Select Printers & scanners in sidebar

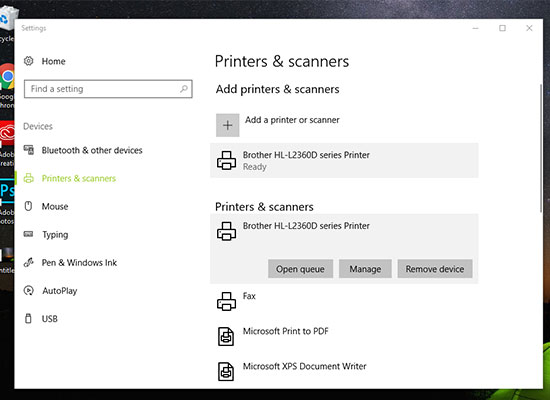[79, 178]
